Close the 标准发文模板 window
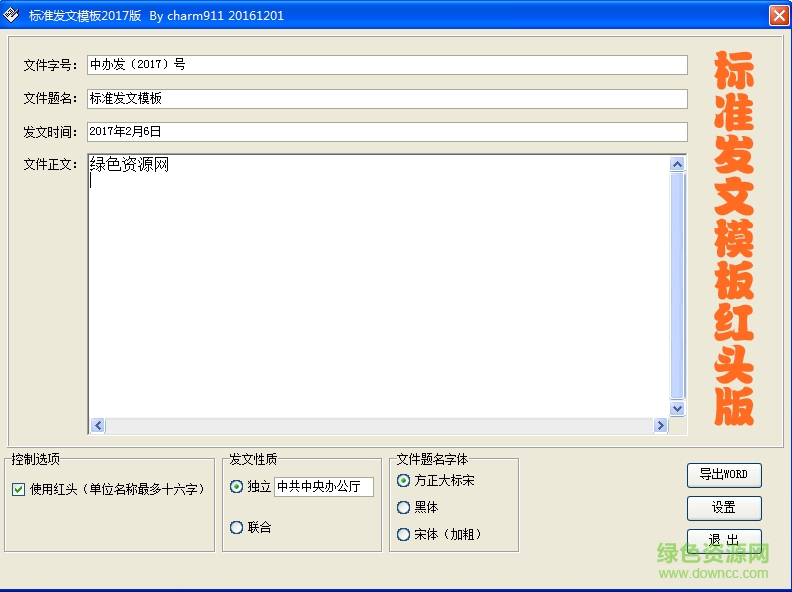The image size is (792, 592). 779,15
